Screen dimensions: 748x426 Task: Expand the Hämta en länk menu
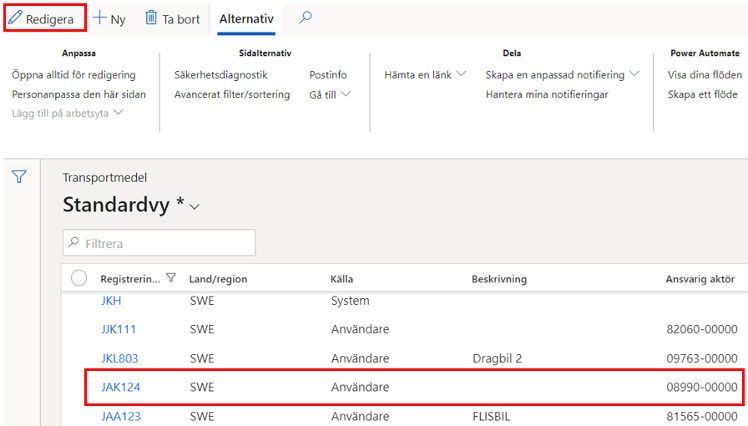pos(461,74)
